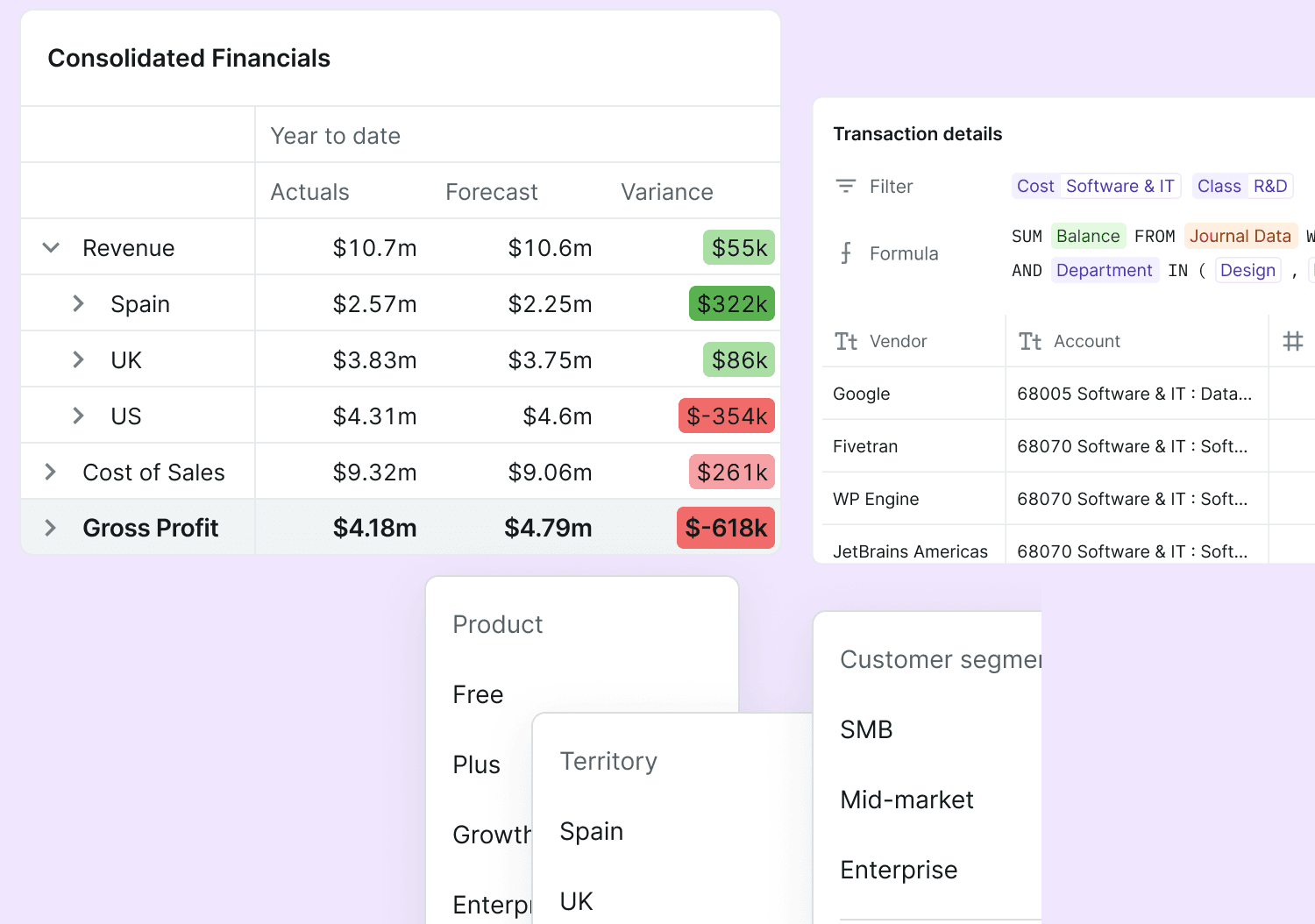Click the Formula function icon
Screen dimensions: 1315x924
pyautogui.click(x=846, y=253)
